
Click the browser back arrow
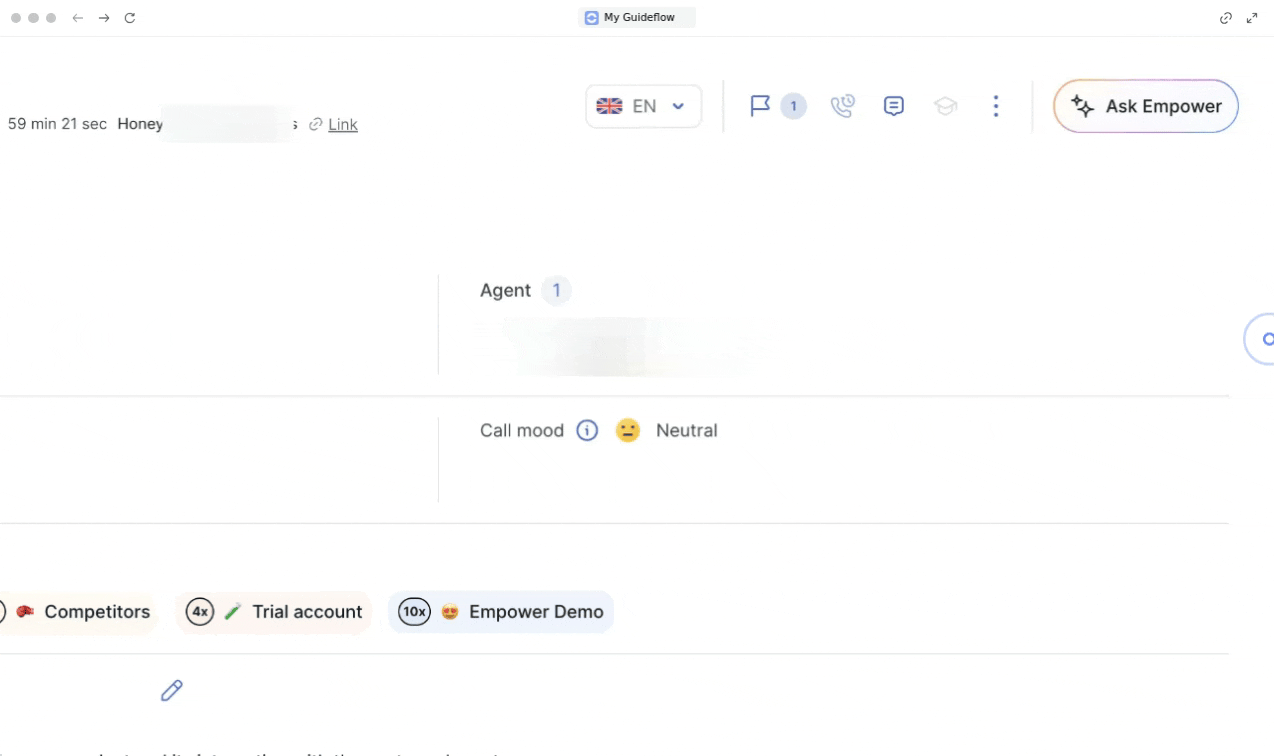tap(78, 18)
